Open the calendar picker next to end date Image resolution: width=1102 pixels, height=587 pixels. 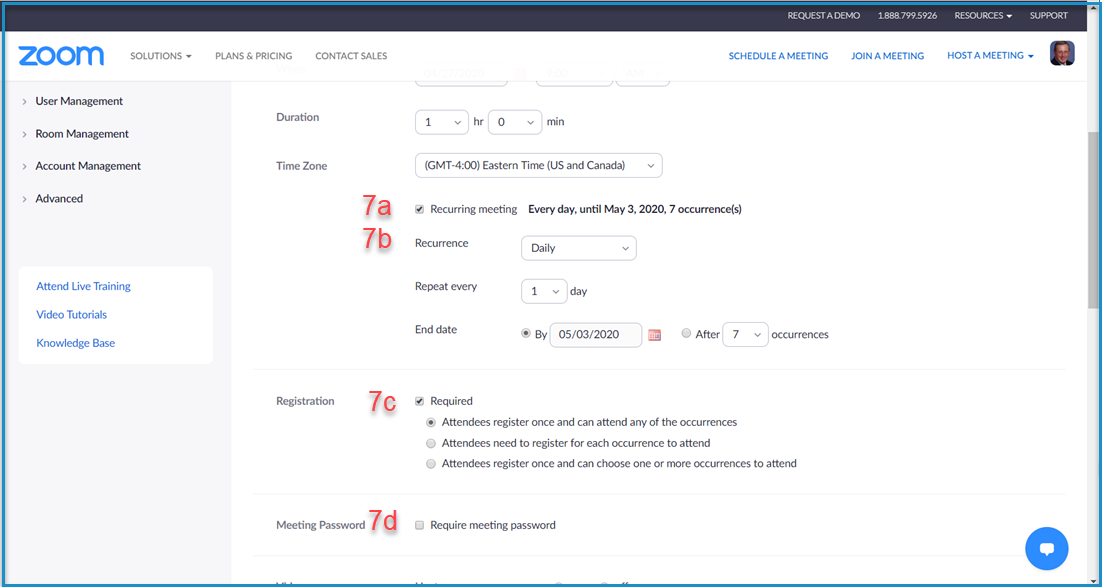click(654, 335)
